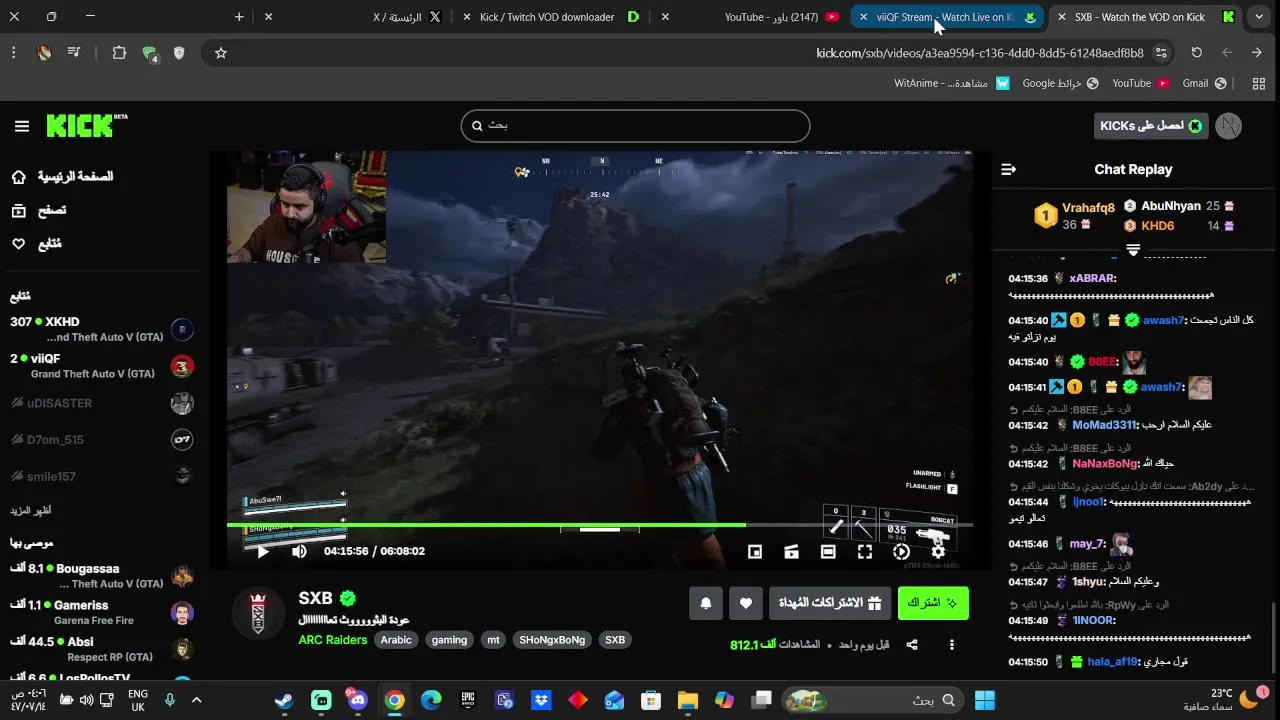Open video player settings gear

[x=938, y=551]
